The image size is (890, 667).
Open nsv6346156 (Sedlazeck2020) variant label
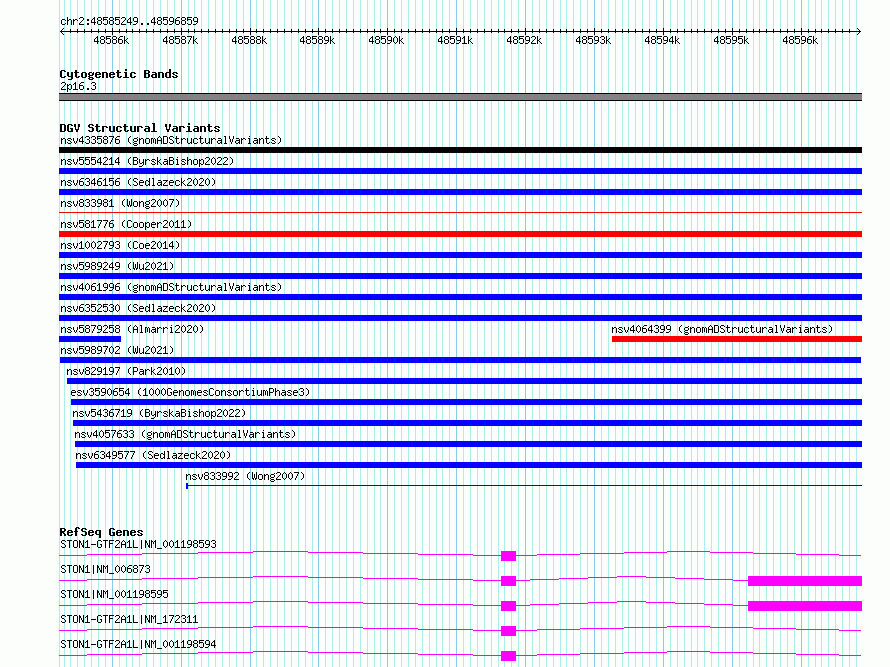[138, 182]
